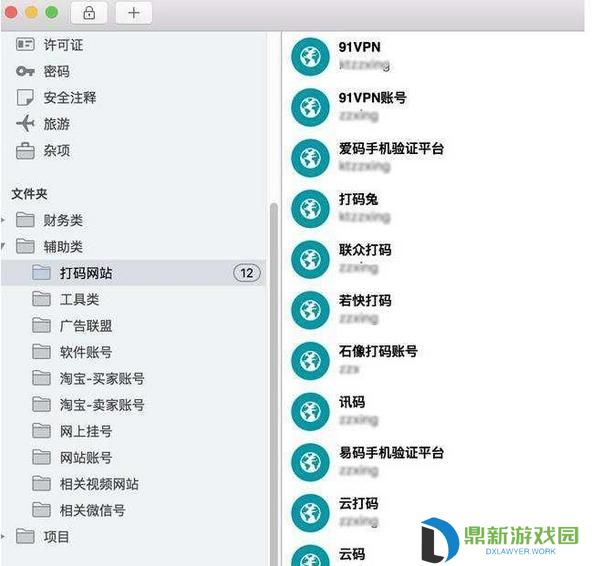Click the globe icon for 易码手机验证平台
This screenshot has width=600, height=566.
click(310, 462)
